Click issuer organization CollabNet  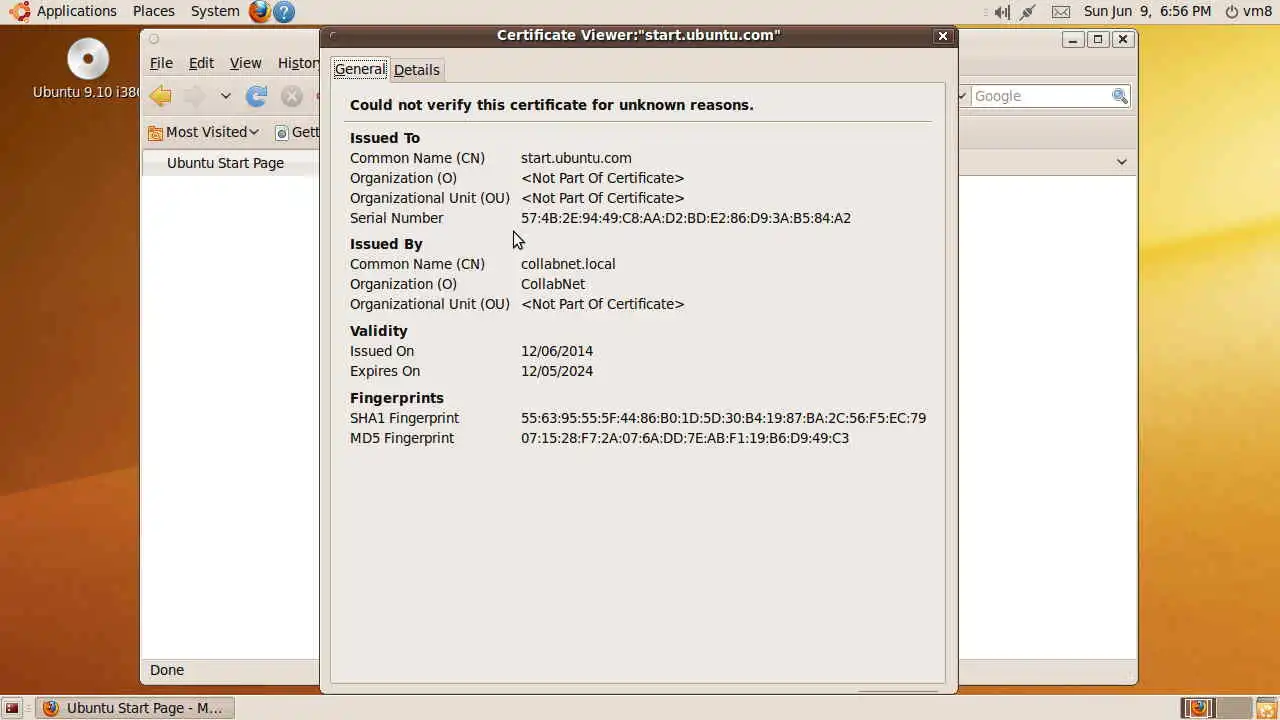(x=553, y=284)
